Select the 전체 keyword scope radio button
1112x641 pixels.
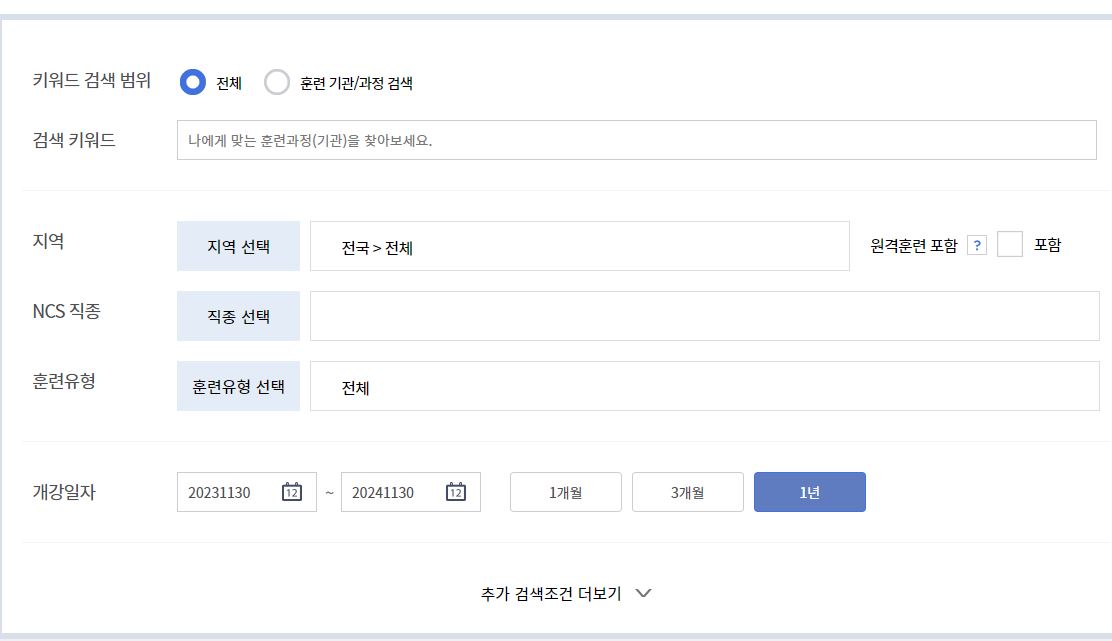click(x=192, y=82)
